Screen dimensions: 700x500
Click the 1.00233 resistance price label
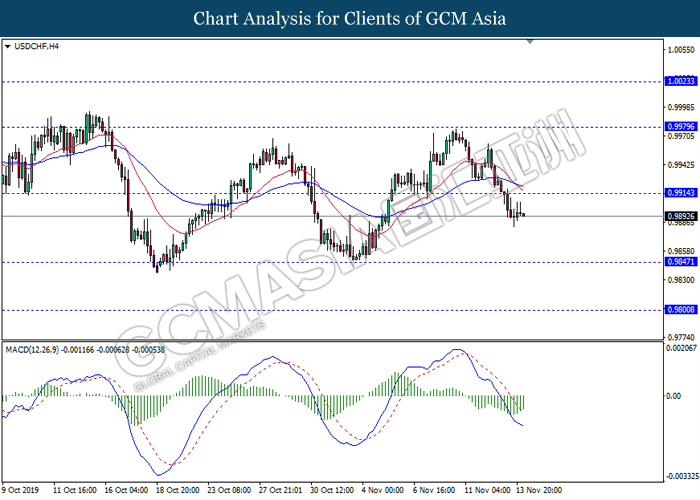[x=681, y=81]
